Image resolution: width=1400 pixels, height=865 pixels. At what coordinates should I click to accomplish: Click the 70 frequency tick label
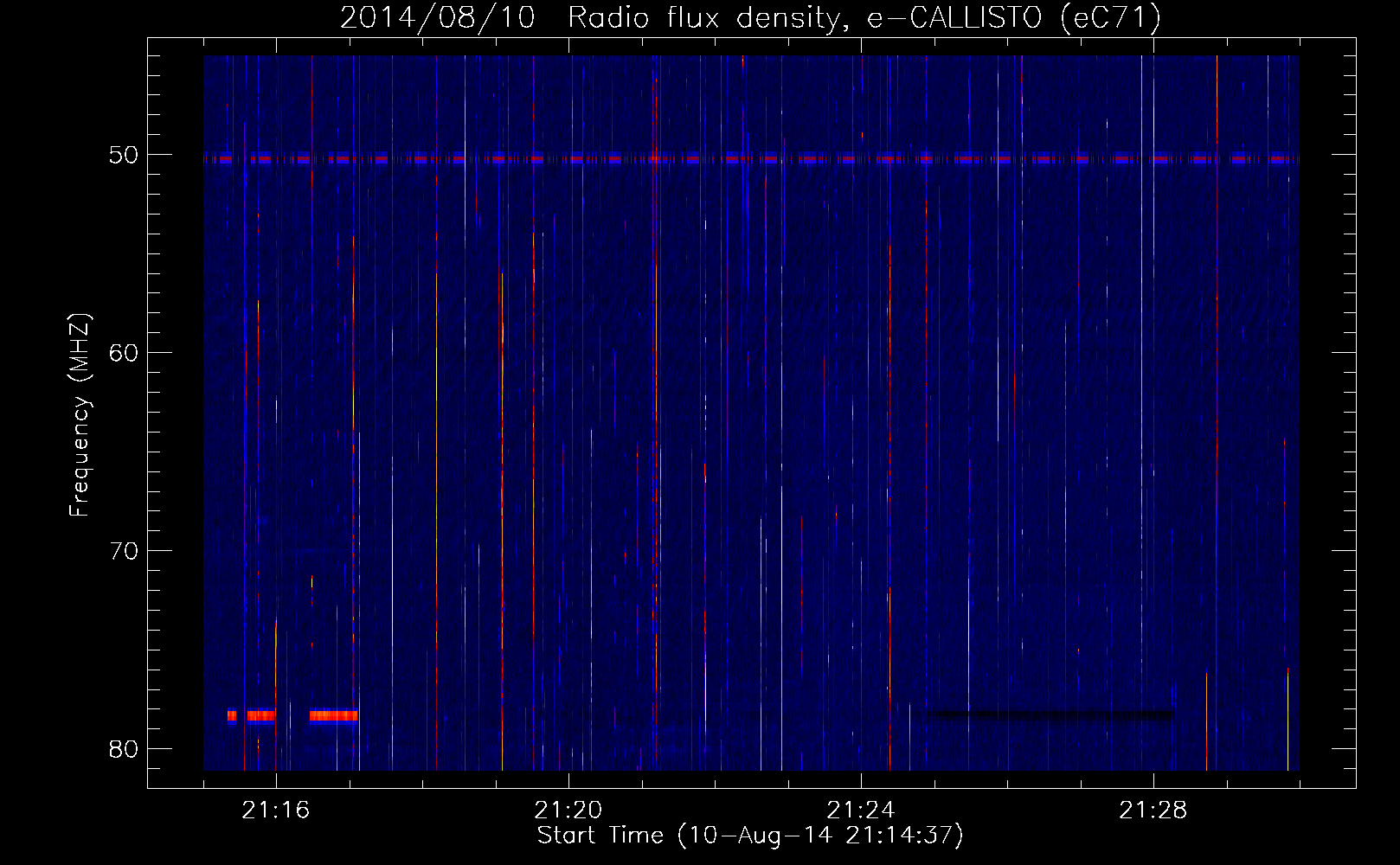(x=123, y=550)
